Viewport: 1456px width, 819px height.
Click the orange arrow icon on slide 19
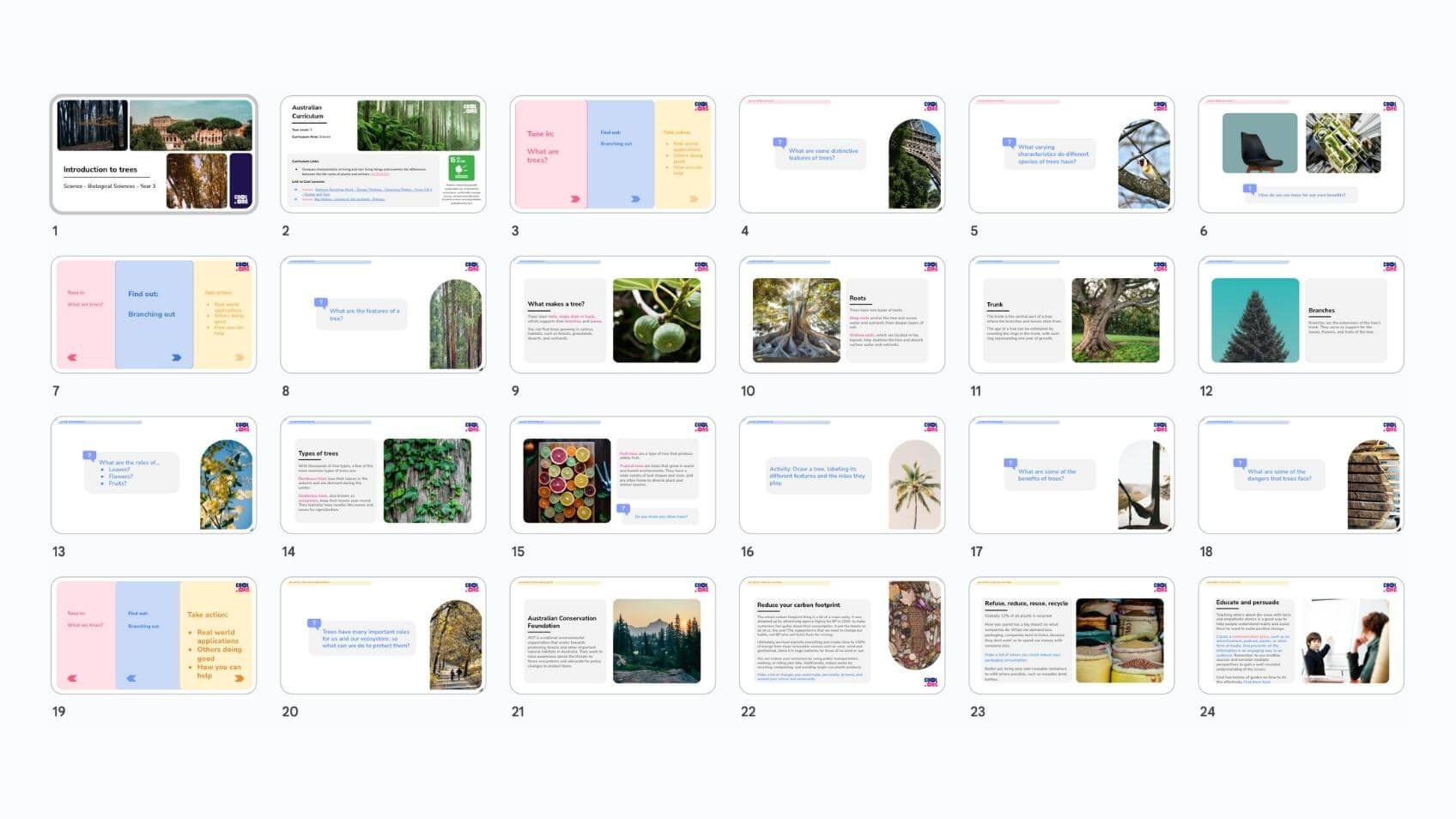[239, 678]
